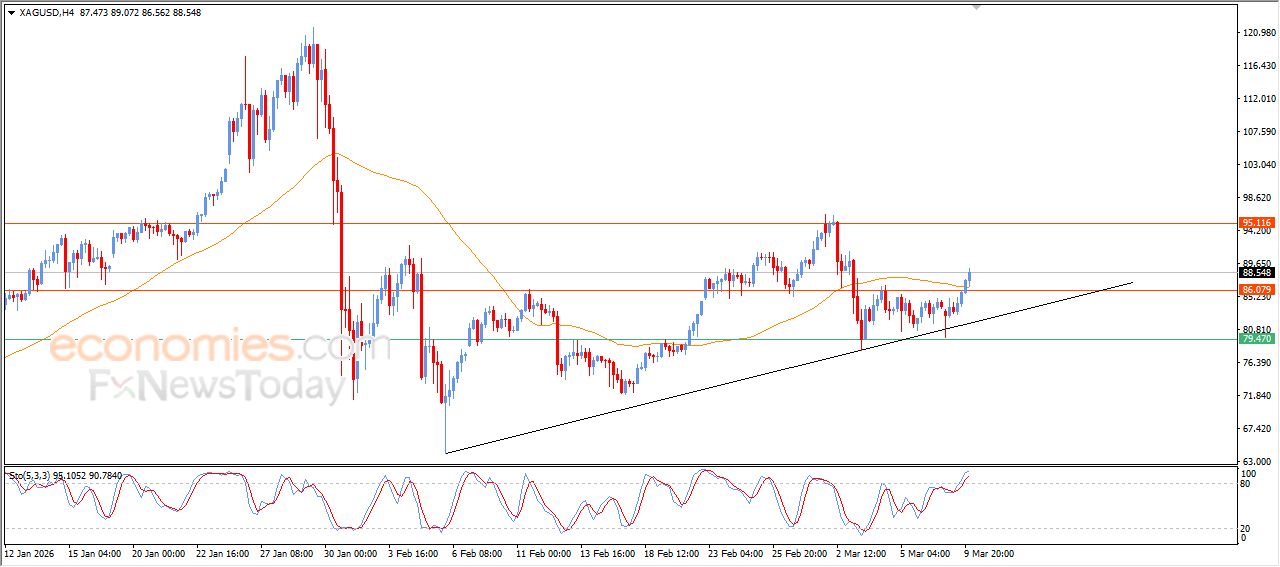Click the 86.079 orange price tag
This screenshot has width=1280, height=567.
[x=1256, y=290]
